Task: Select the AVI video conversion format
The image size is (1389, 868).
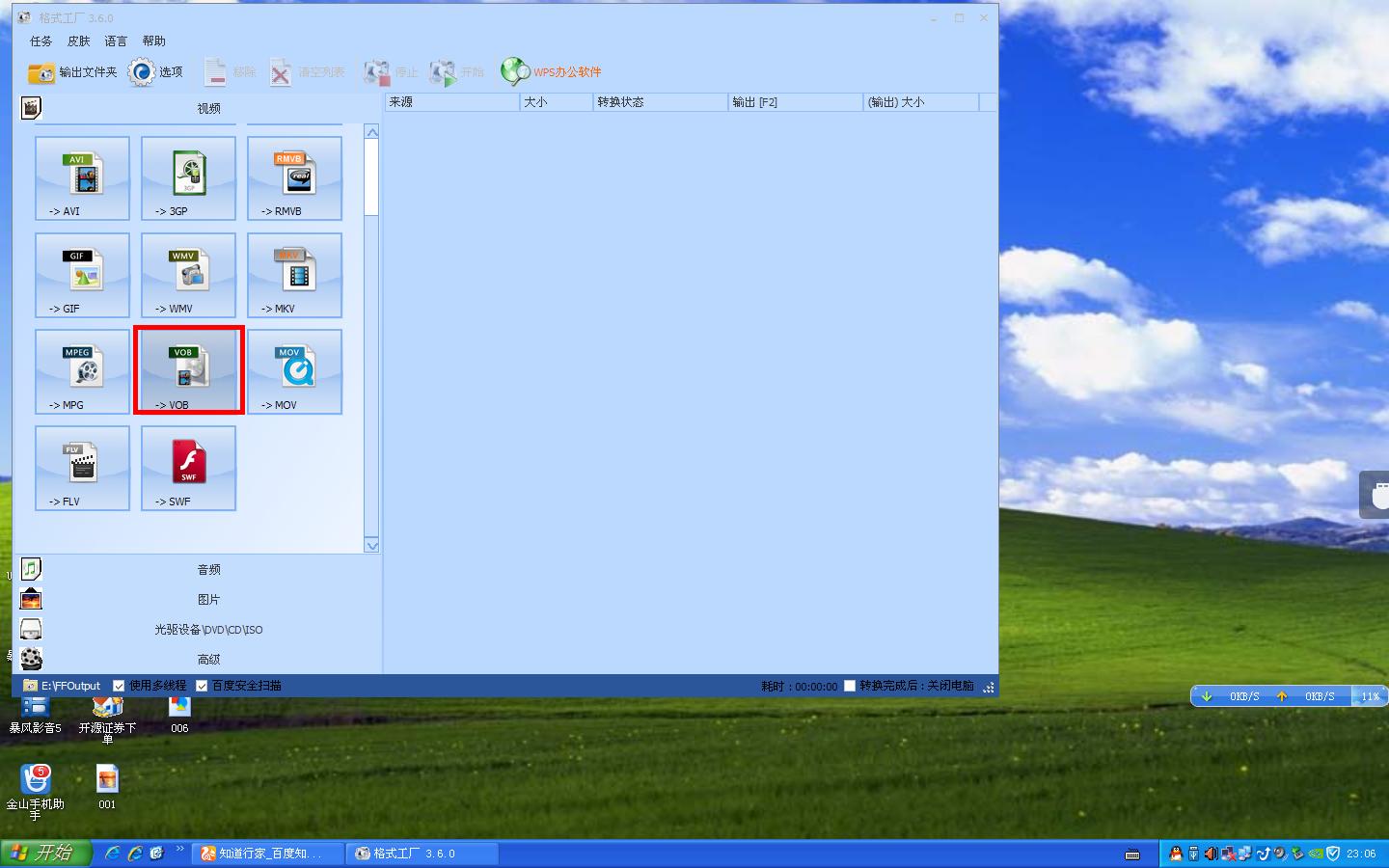Action: (82, 178)
